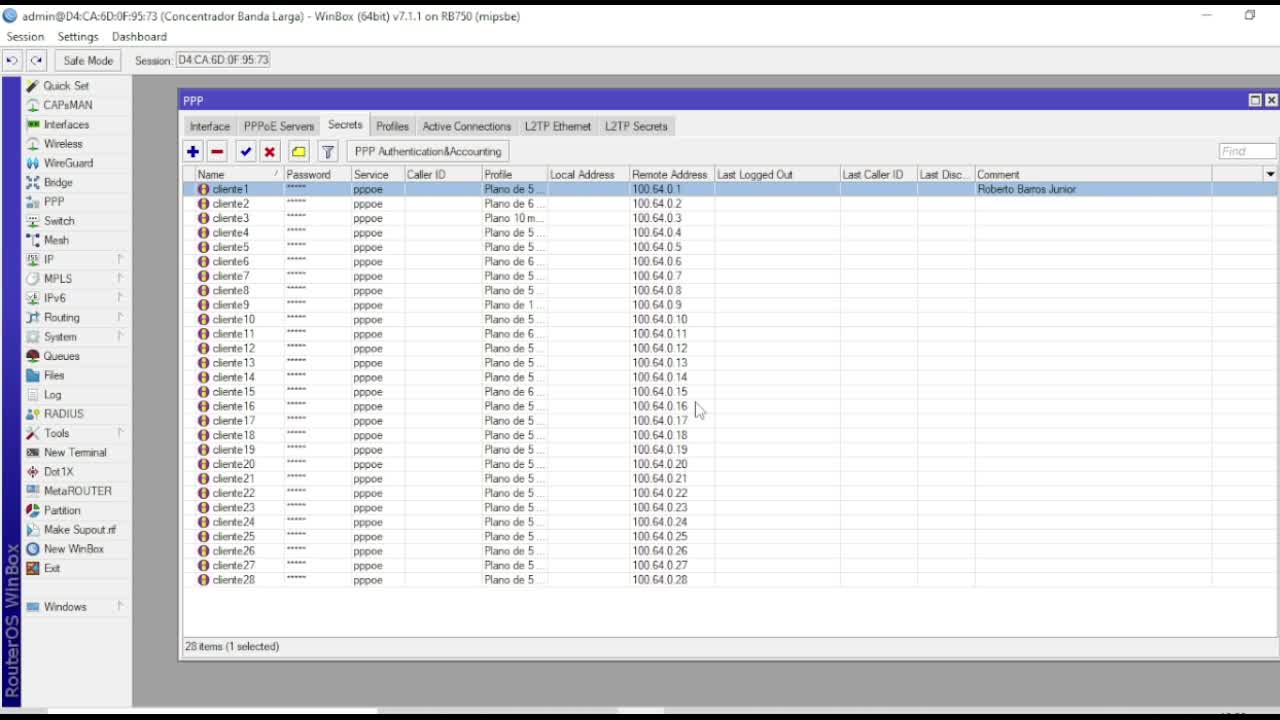
Task: Sort by the Name column header
Action: tap(238, 174)
